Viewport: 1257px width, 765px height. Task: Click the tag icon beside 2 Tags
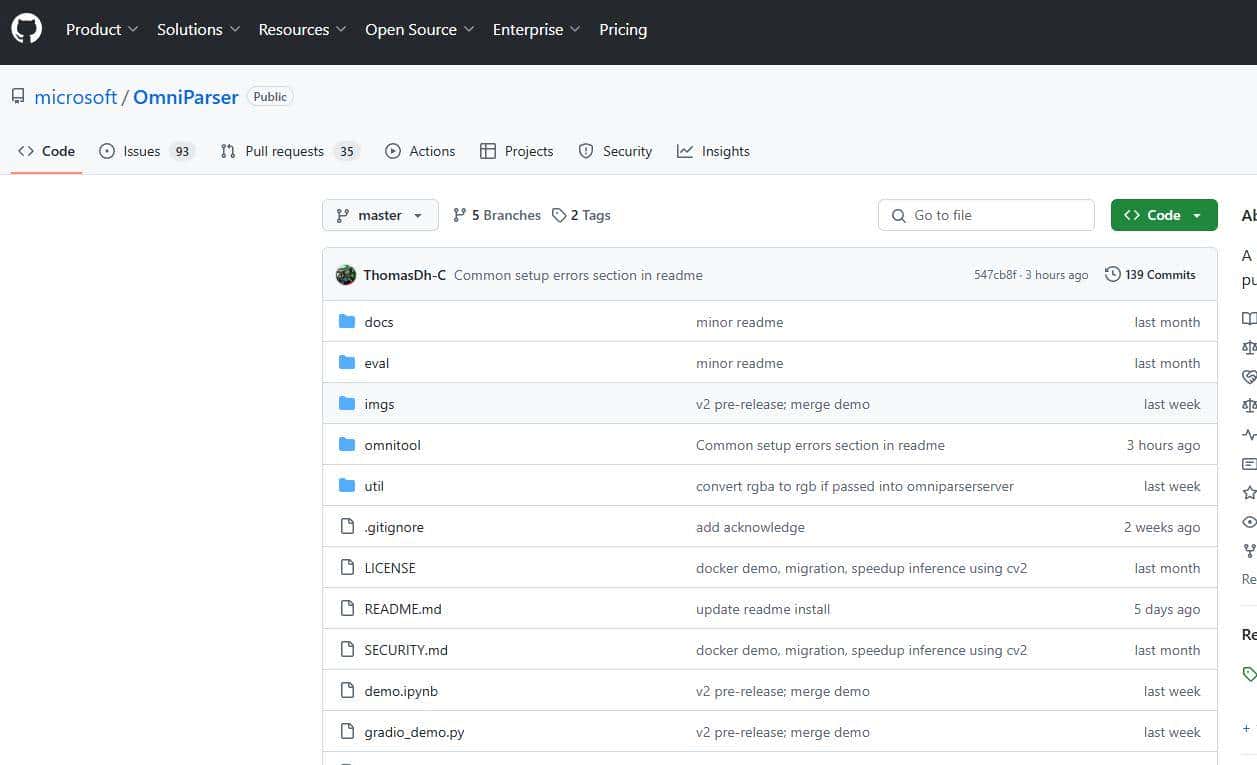[x=557, y=214]
